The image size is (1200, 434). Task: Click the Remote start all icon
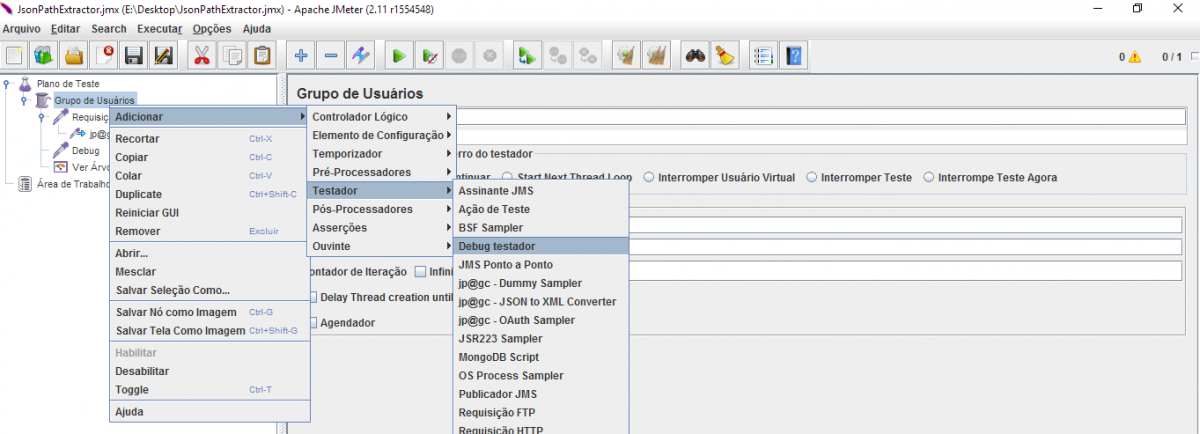528,56
